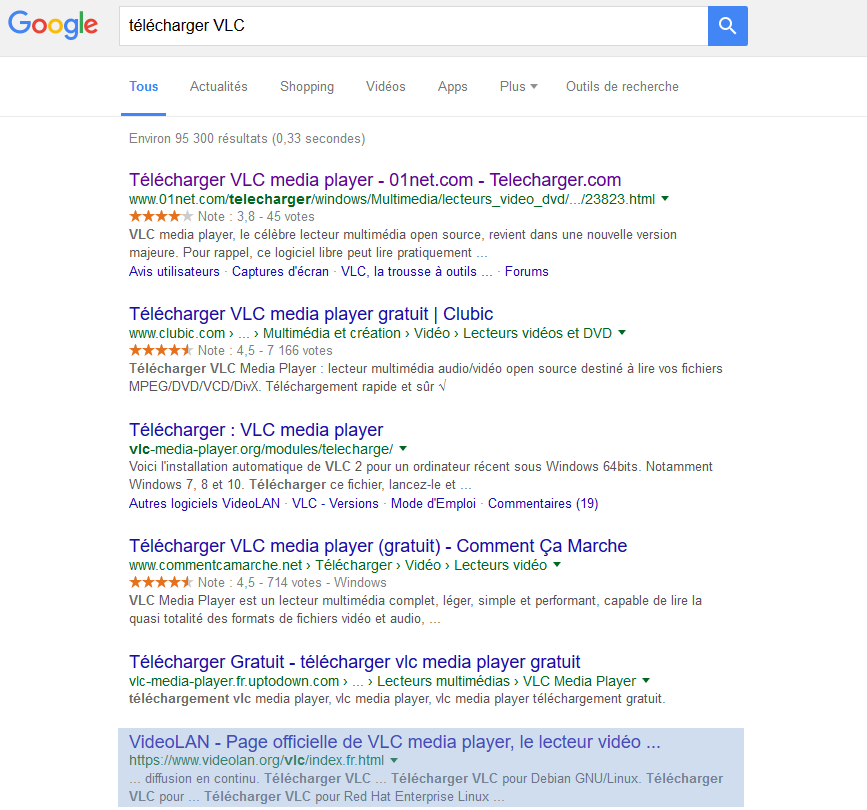Expand the arrow beside the uptodown.com URL

(646, 681)
